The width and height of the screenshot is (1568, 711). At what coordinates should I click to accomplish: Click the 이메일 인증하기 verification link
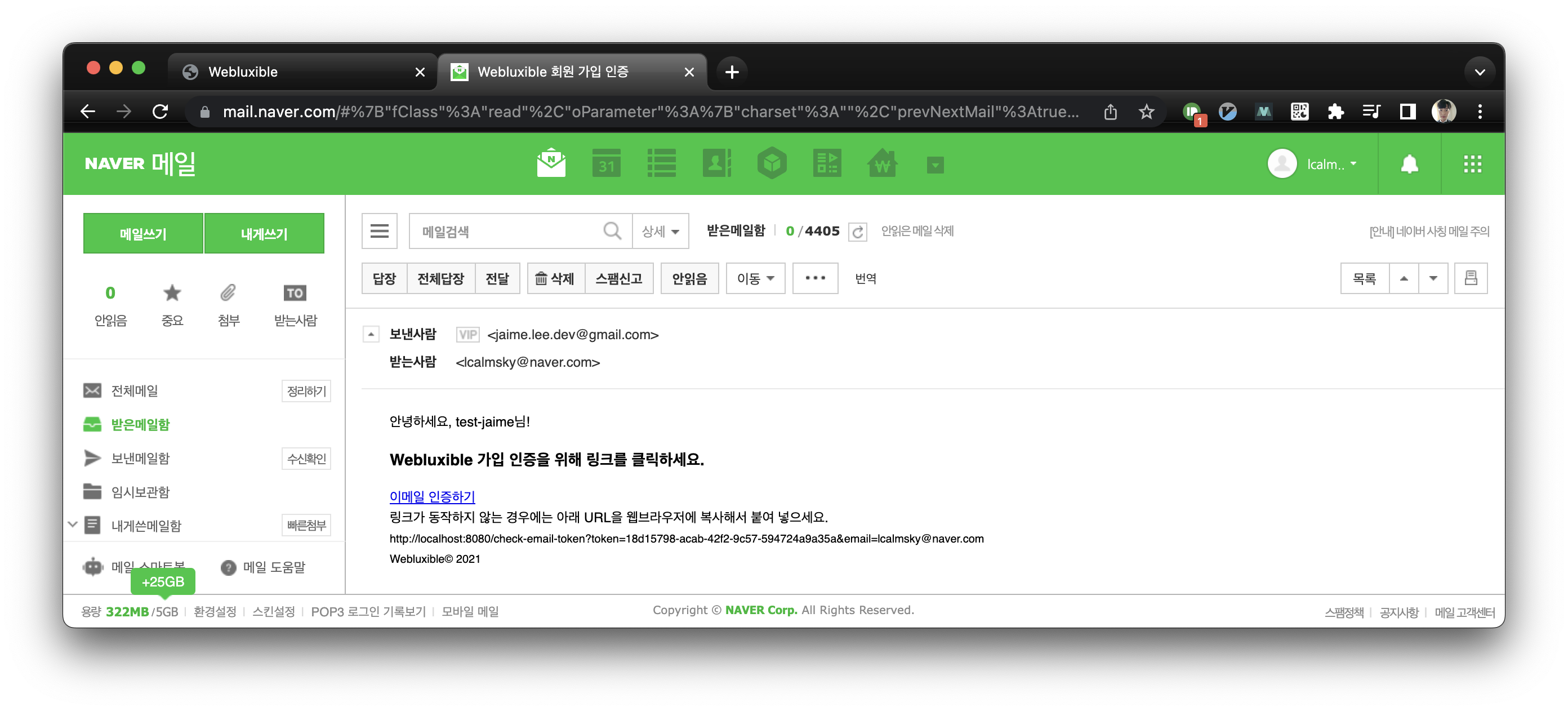click(x=432, y=496)
